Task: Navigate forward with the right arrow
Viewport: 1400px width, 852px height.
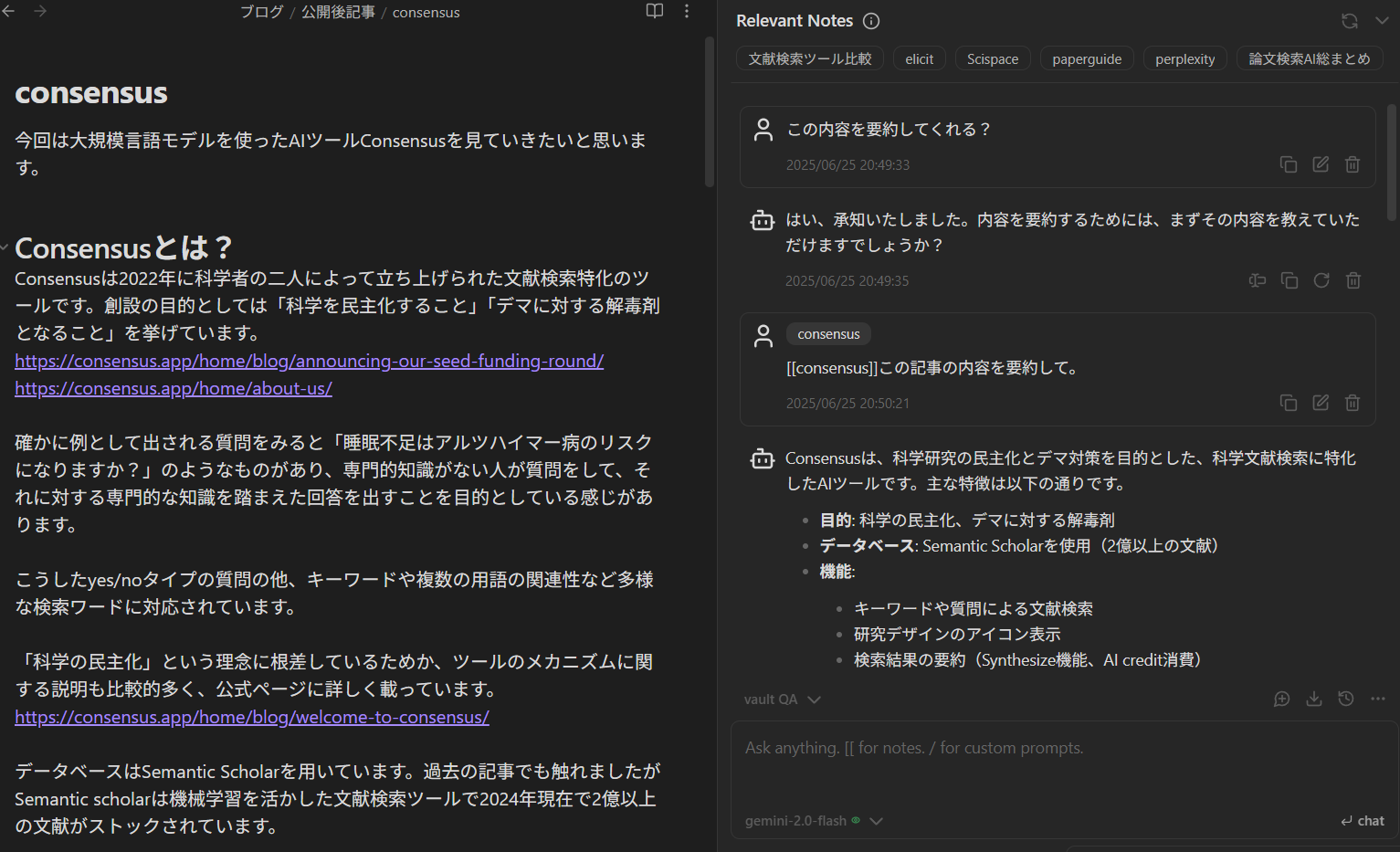Action: [x=40, y=11]
